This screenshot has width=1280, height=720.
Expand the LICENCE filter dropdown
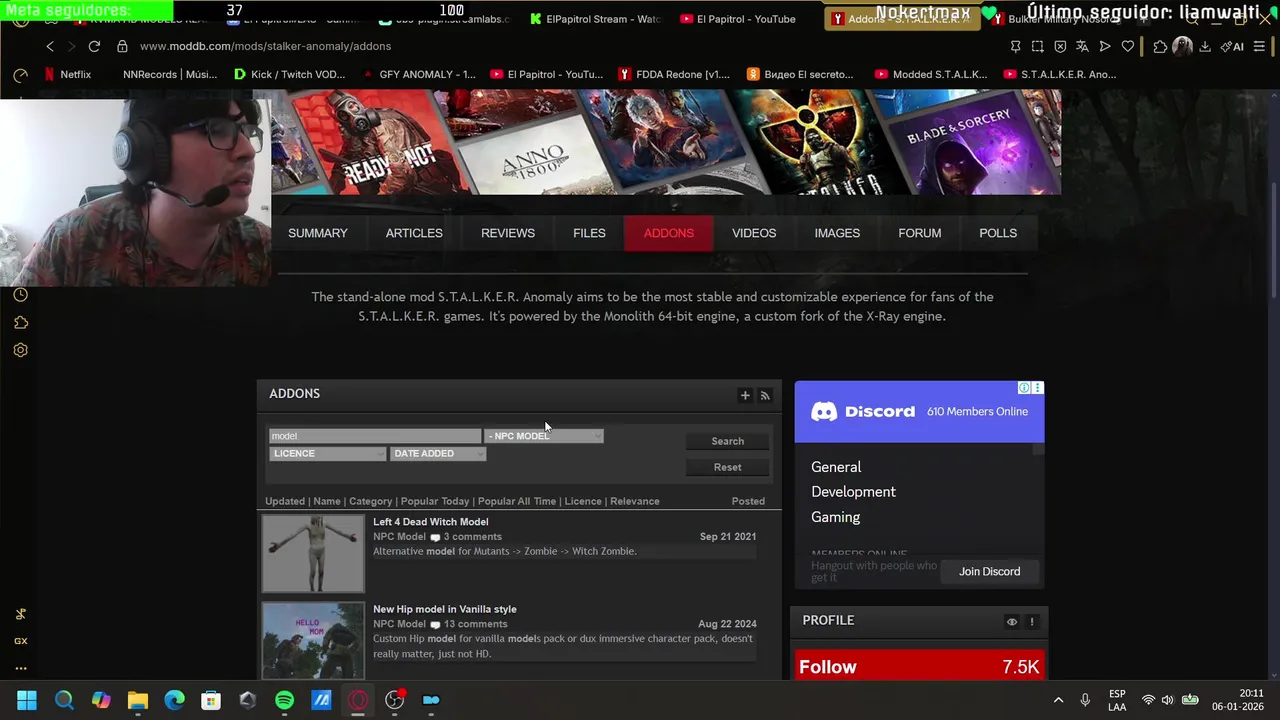(x=328, y=454)
